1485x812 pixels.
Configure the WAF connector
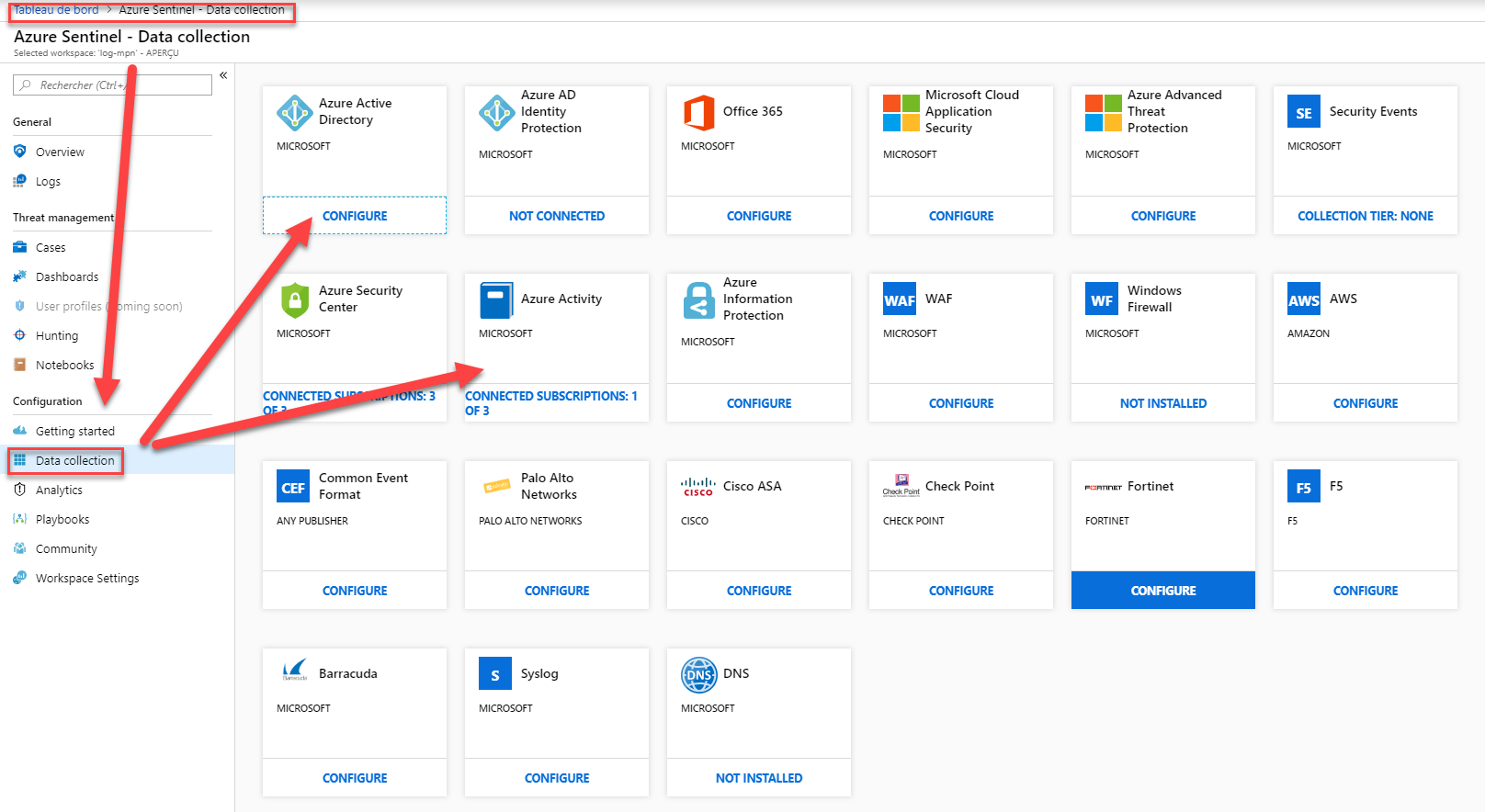point(961,403)
